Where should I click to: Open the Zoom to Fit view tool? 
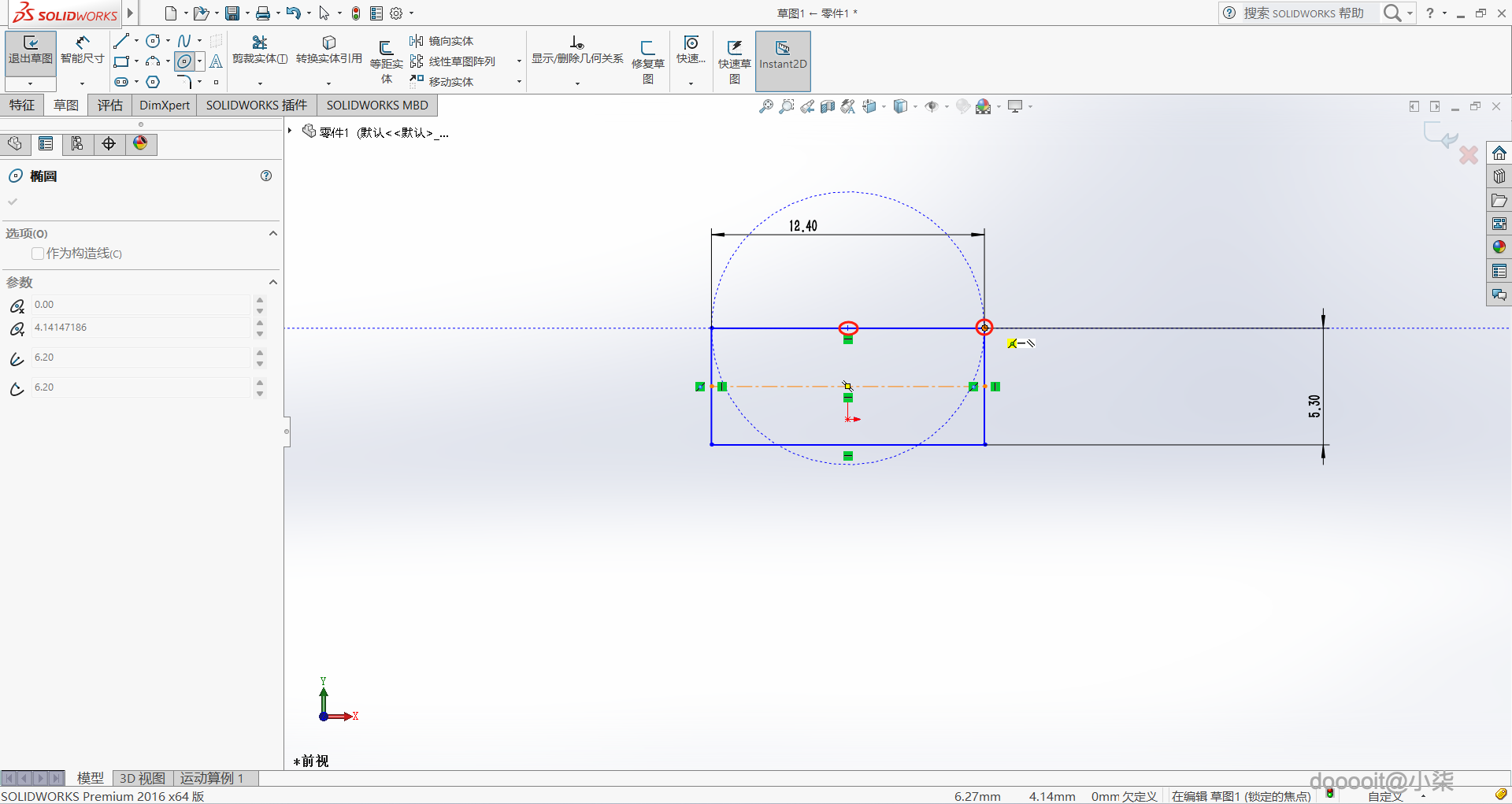coord(765,106)
